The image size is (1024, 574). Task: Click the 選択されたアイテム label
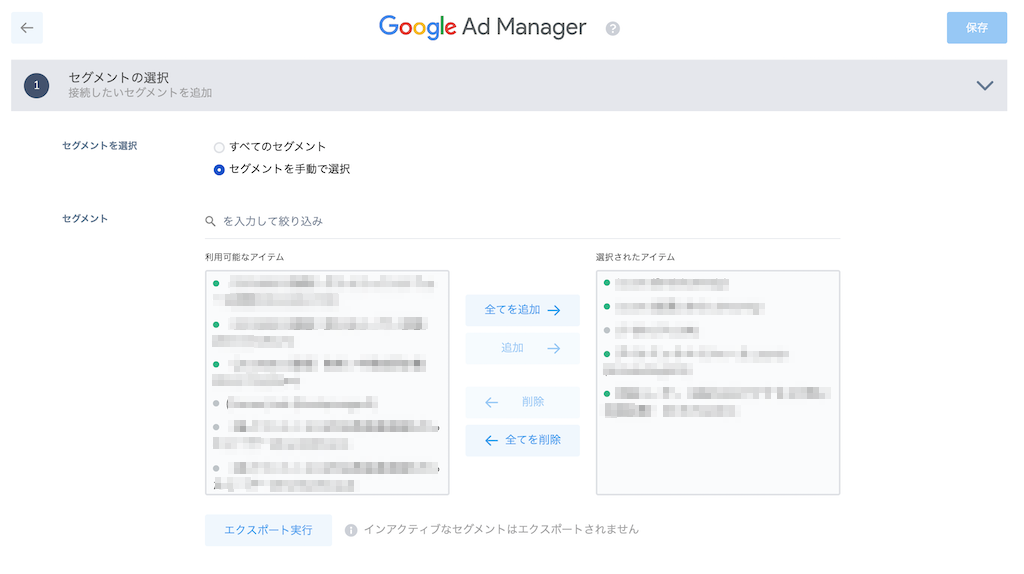pos(635,257)
